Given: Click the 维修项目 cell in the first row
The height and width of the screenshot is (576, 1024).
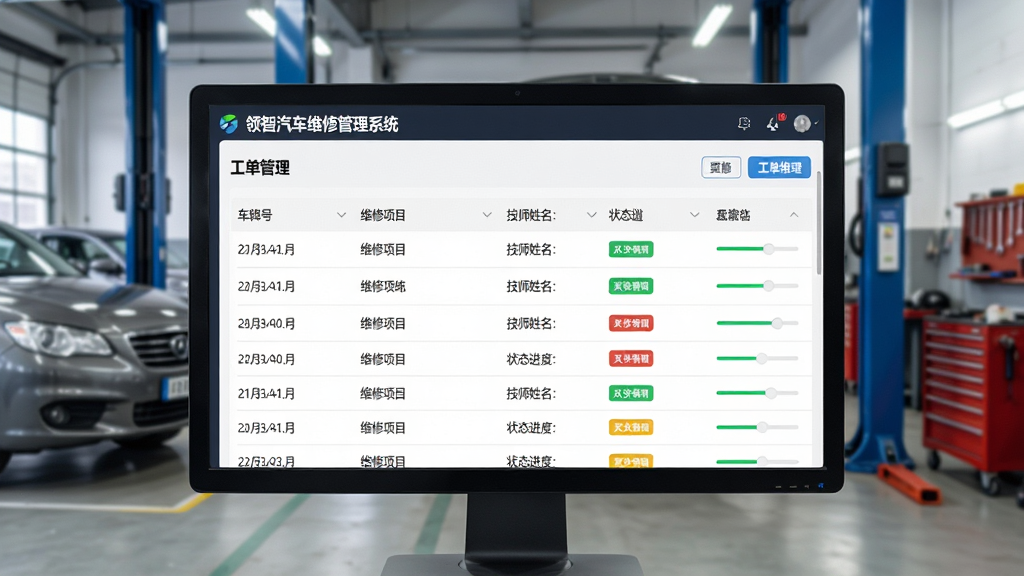Looking at the screenshot, I should coord(383,249).
